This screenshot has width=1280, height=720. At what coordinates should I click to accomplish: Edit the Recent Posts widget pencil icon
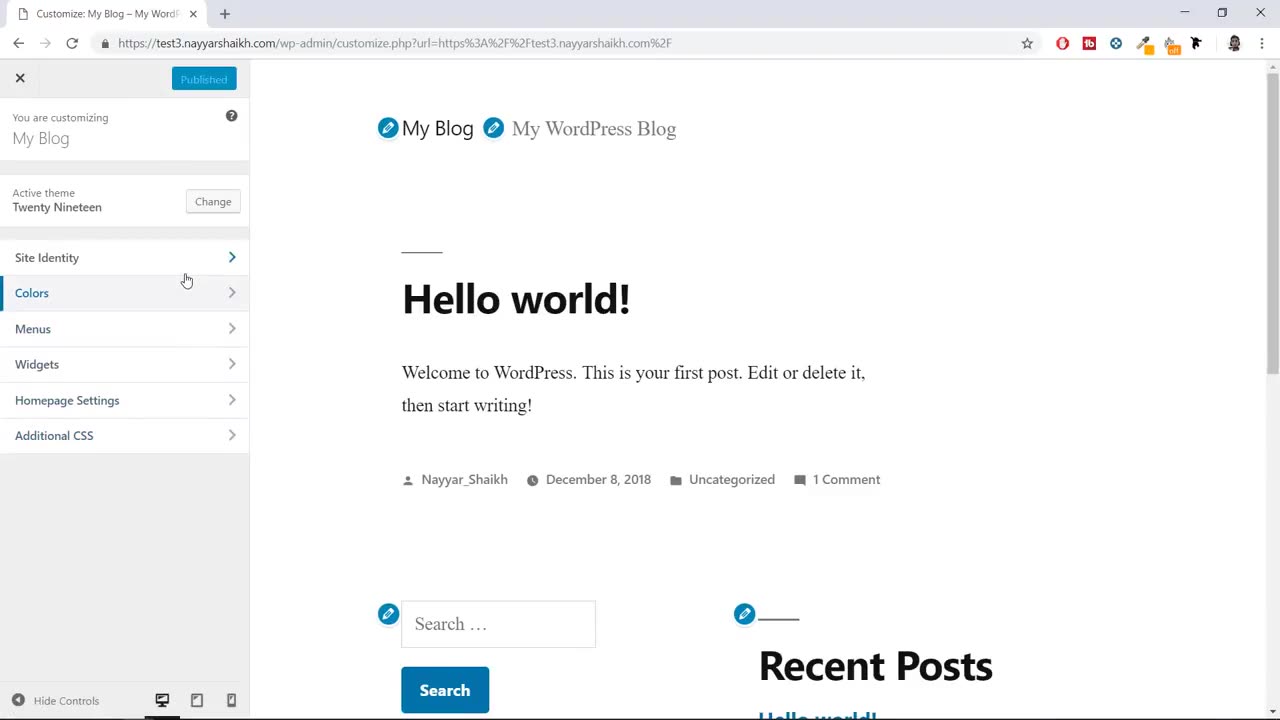(744, 614)
